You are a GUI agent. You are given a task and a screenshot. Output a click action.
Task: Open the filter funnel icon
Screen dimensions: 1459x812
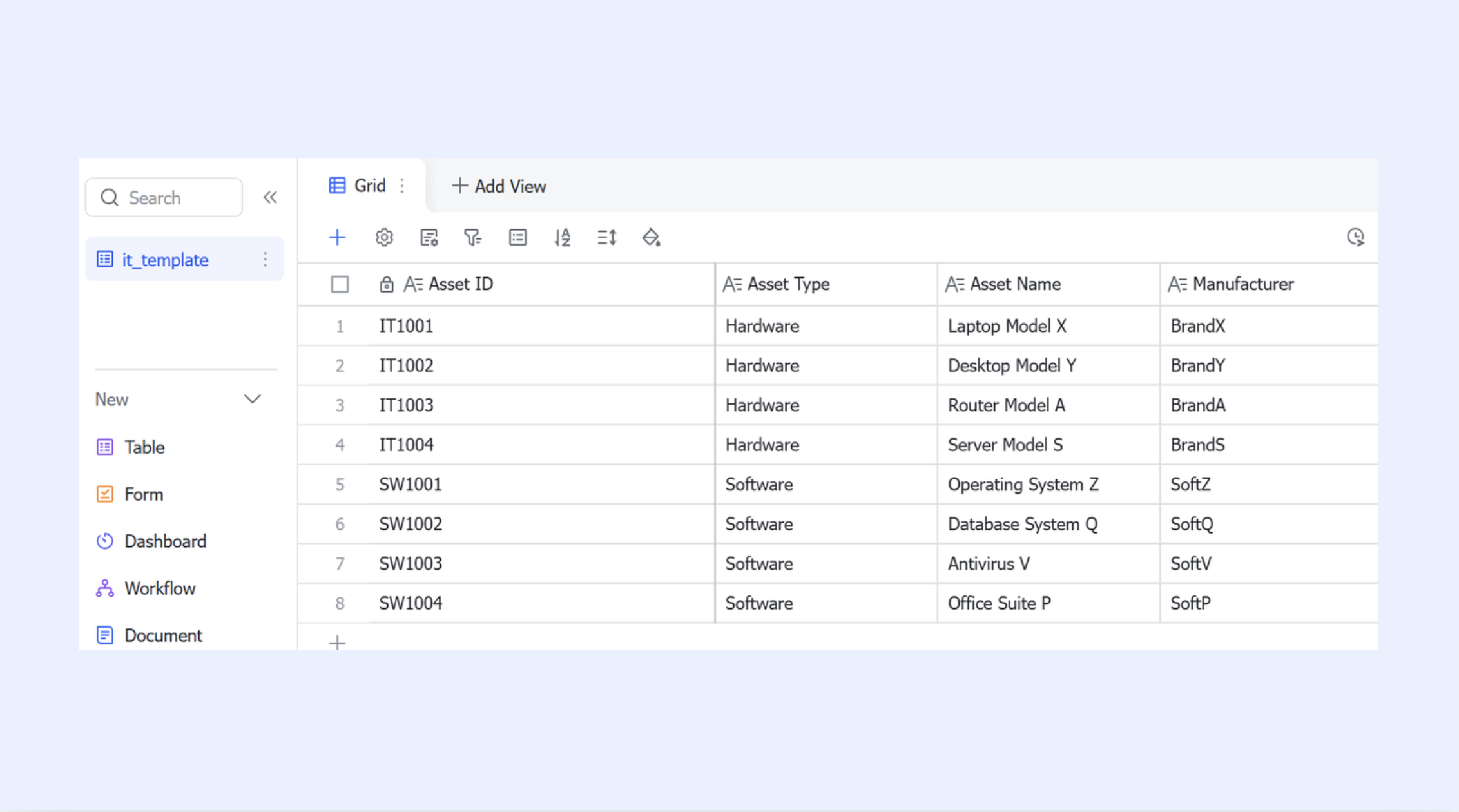[x=472, y=238]
